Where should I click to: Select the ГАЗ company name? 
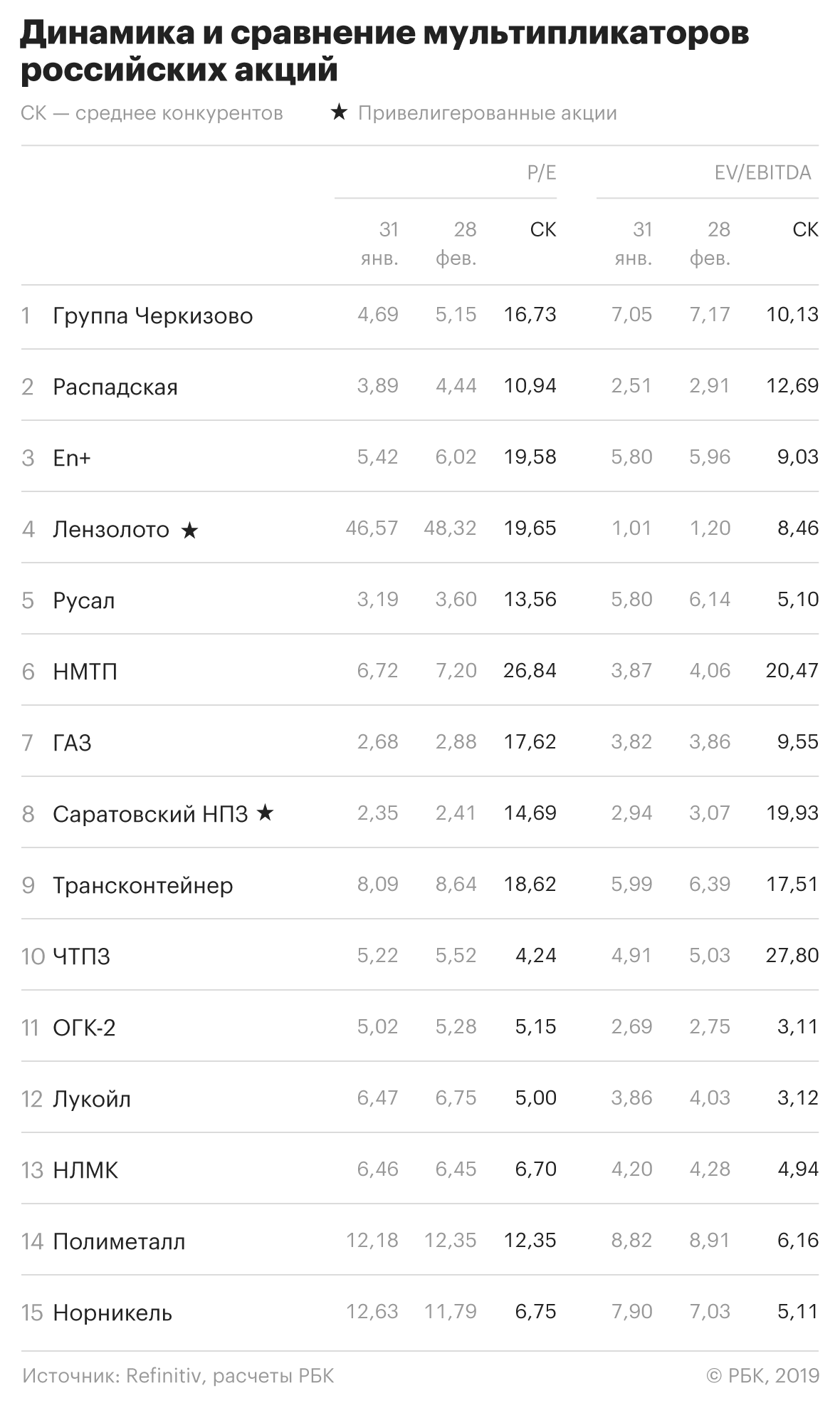pyautogui.click(x=72, y=743)
